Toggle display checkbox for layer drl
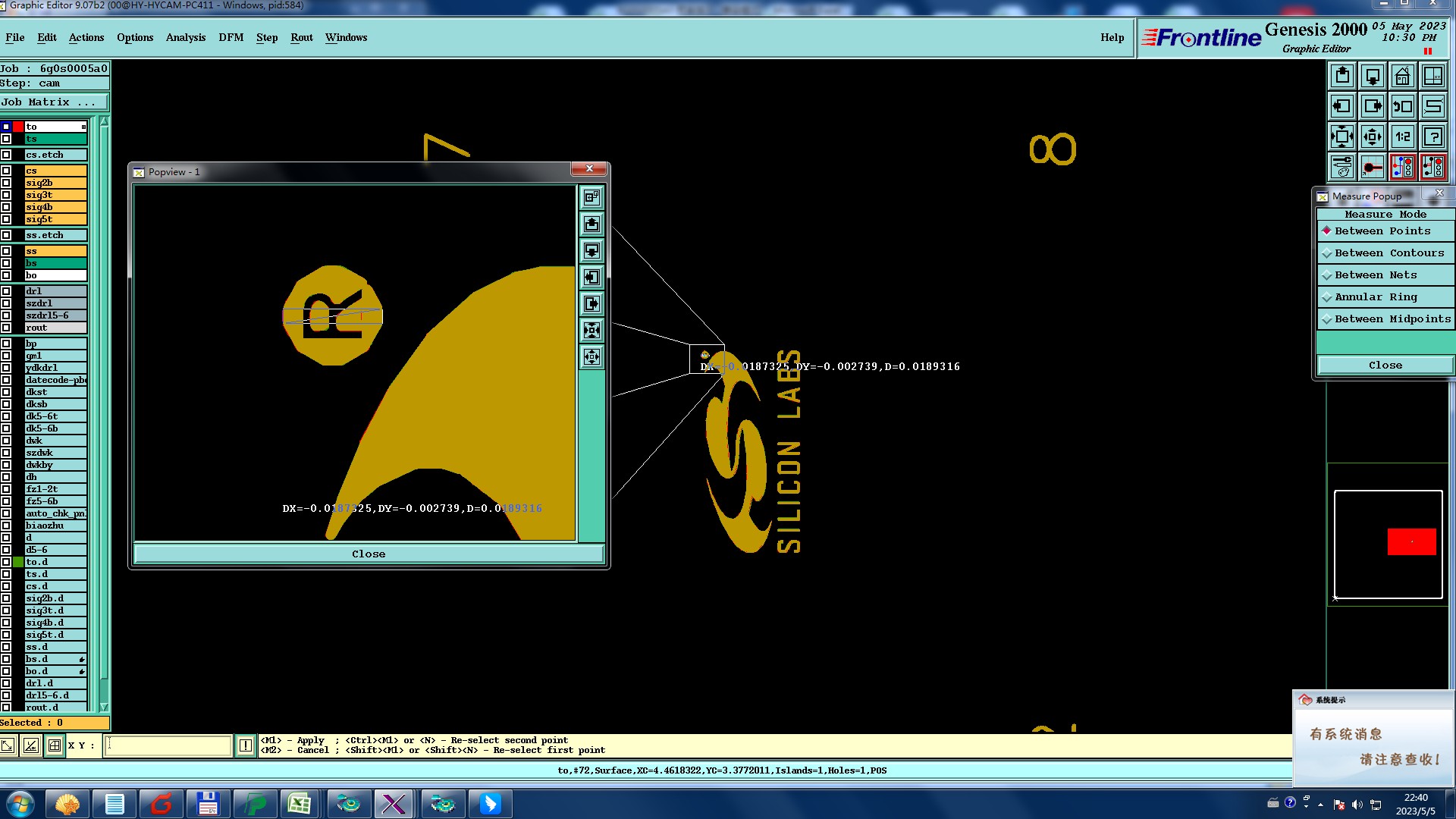 [x=6, y=291]
